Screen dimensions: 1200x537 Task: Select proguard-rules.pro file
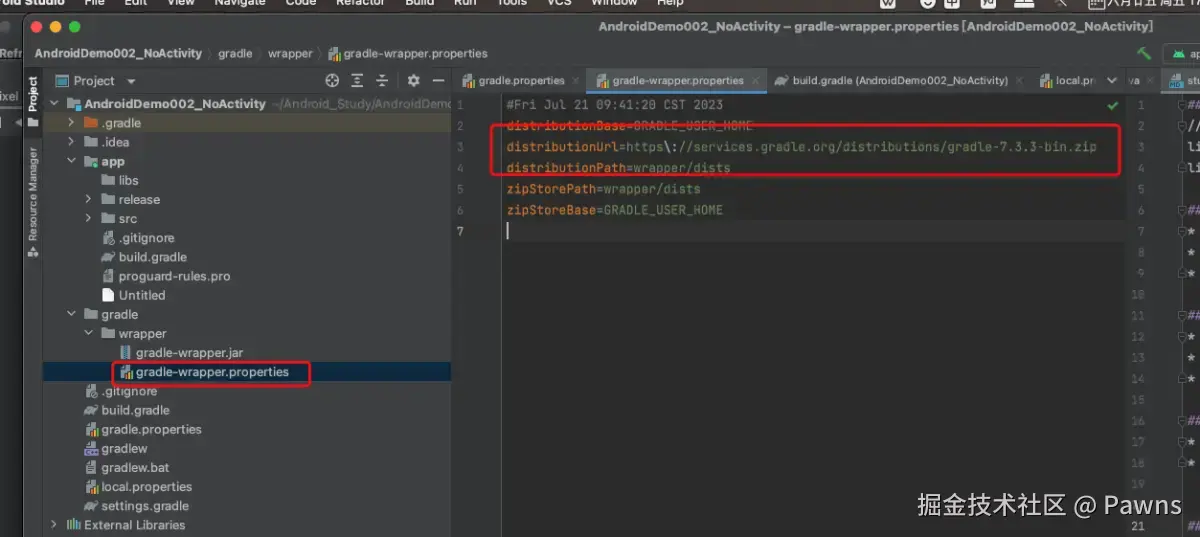[166, 276]
